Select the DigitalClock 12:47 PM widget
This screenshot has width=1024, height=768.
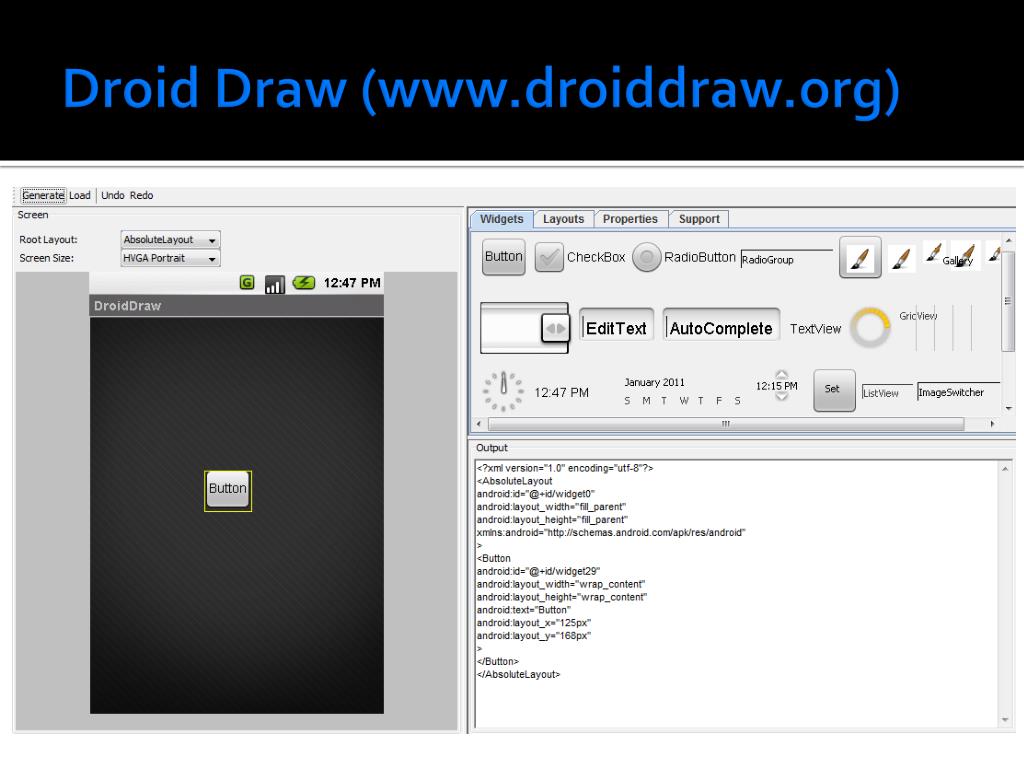click(562, 392)
